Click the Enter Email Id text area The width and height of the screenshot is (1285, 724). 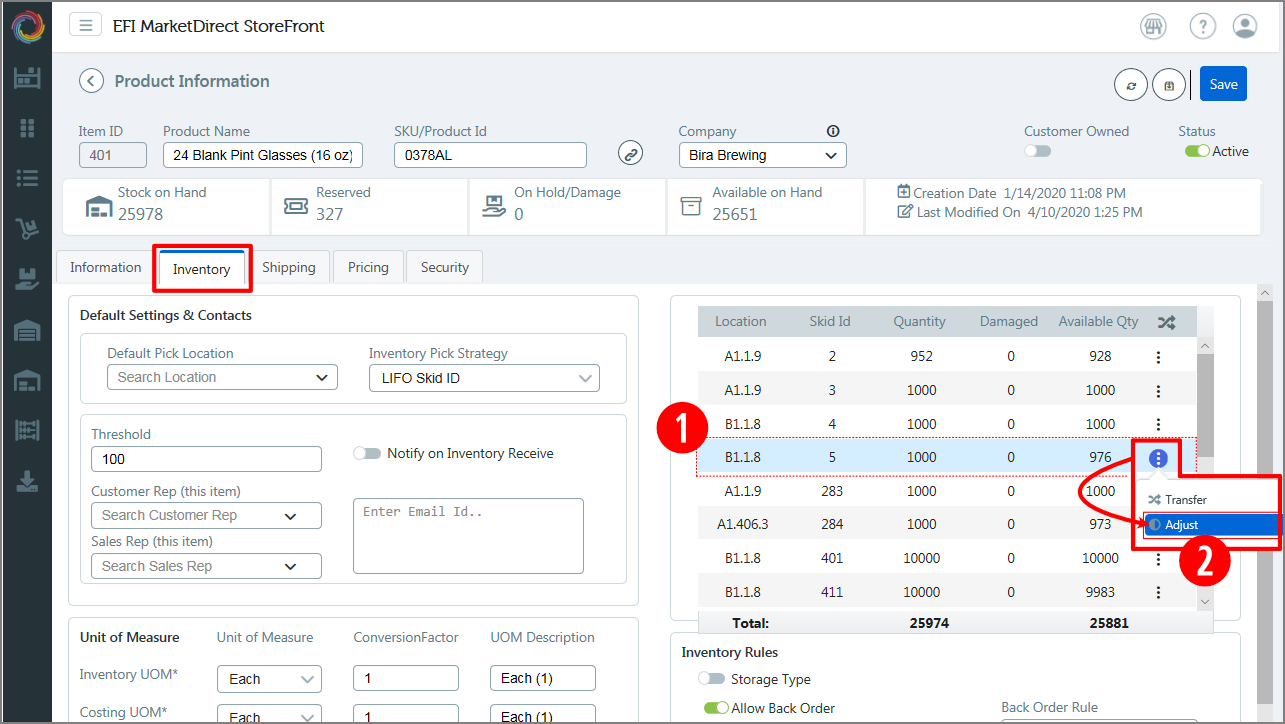tap(468, 536)
